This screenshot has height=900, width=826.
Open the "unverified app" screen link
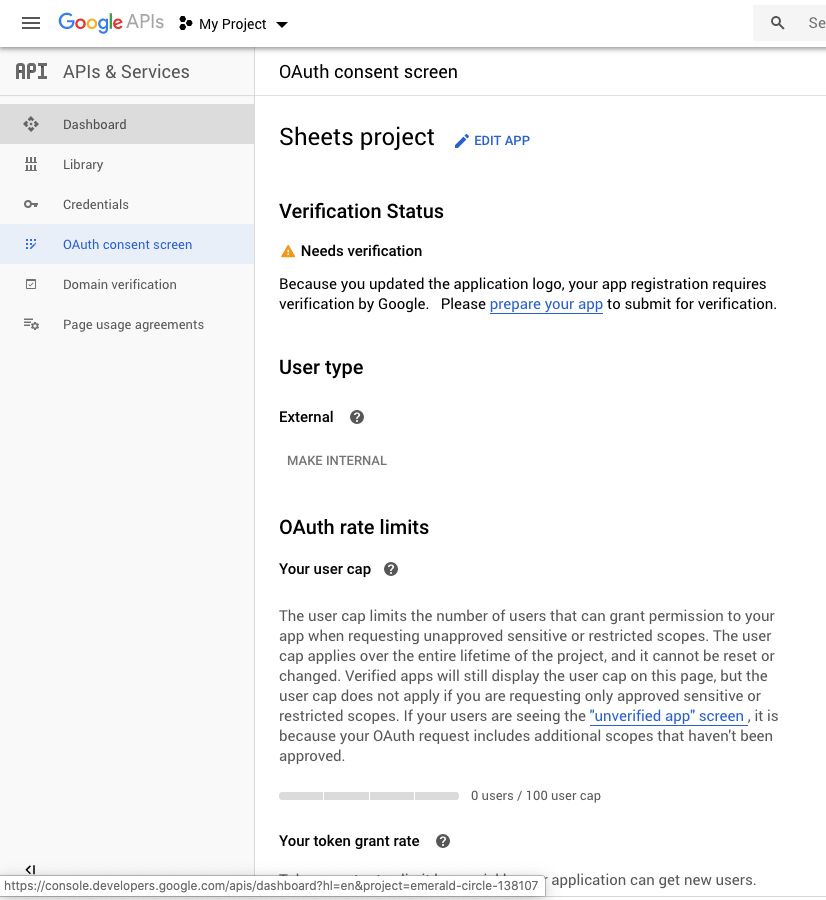click(x=667, y=716)
